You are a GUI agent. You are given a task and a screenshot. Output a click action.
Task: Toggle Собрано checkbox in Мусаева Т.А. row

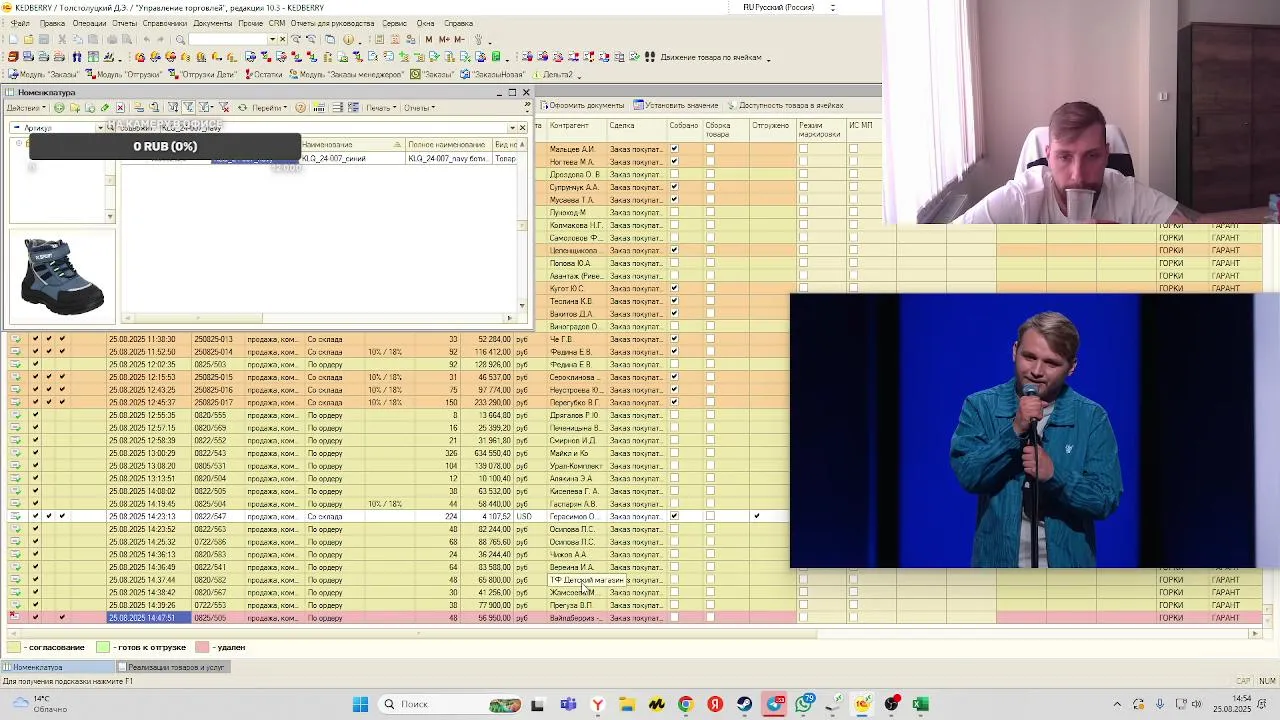tap(674, 200)
